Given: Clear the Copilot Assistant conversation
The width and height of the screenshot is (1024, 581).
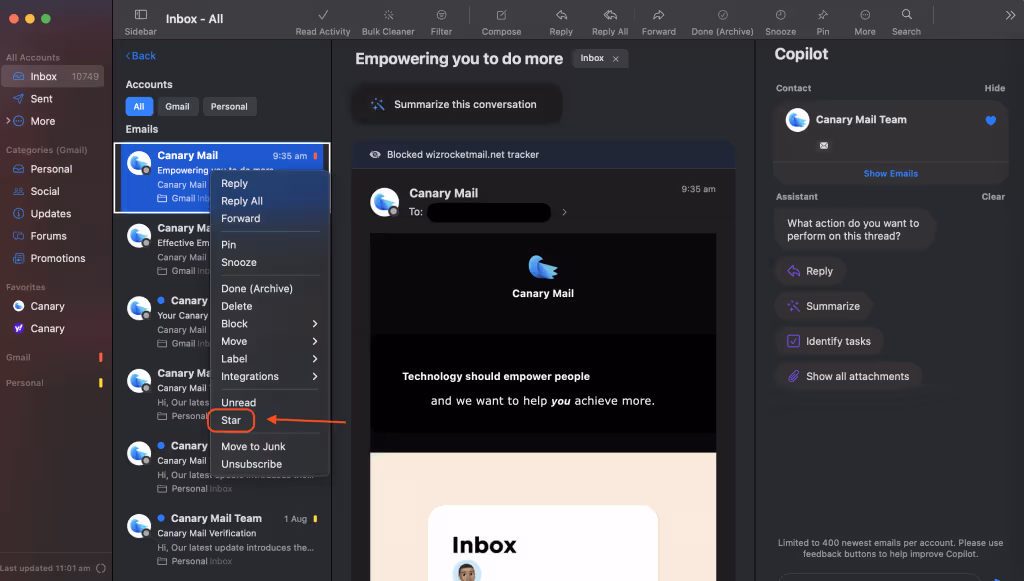Looking at the screenshot, I should pos(993,196).
